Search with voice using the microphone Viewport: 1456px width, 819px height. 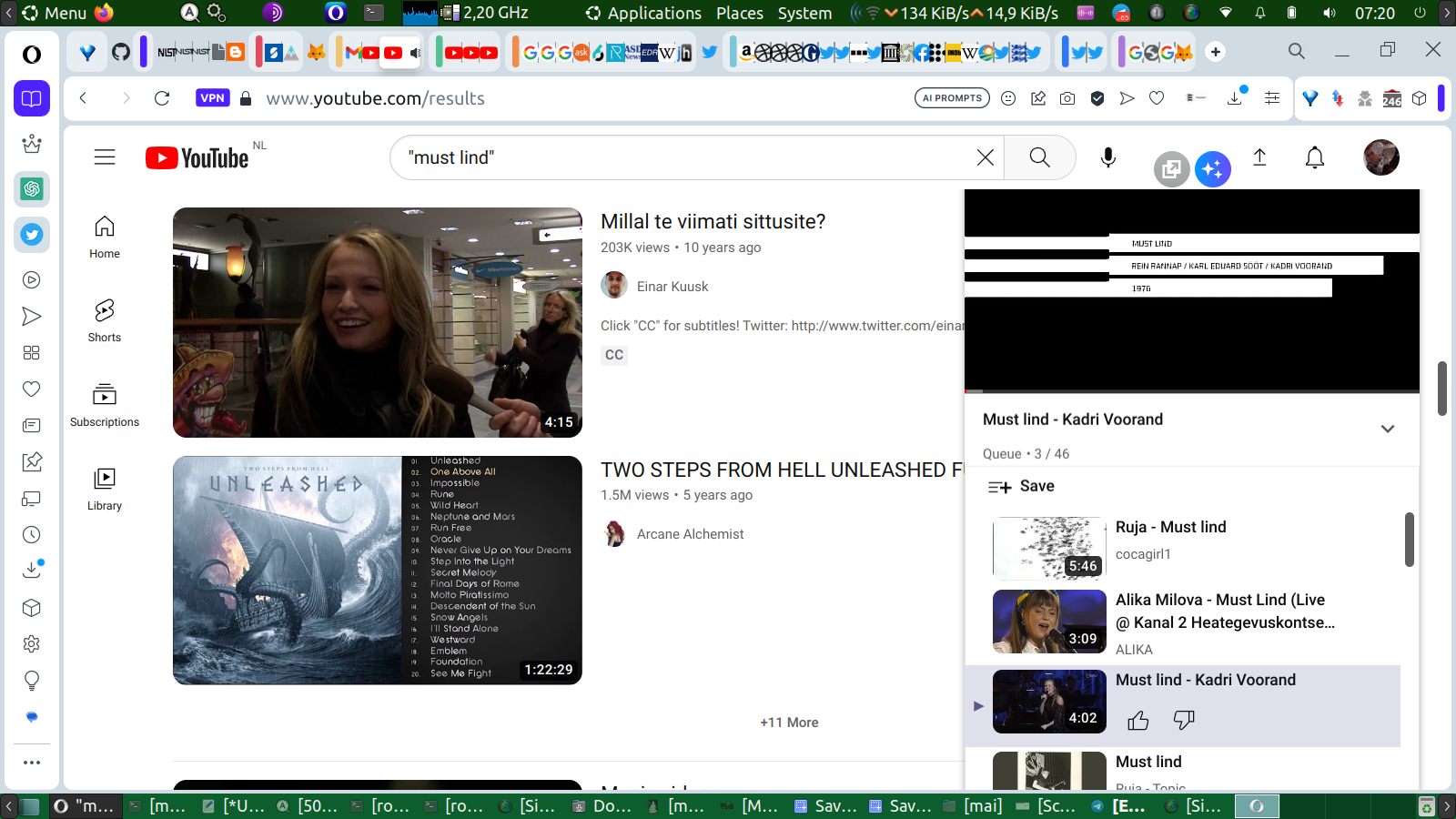point(1108,157)
